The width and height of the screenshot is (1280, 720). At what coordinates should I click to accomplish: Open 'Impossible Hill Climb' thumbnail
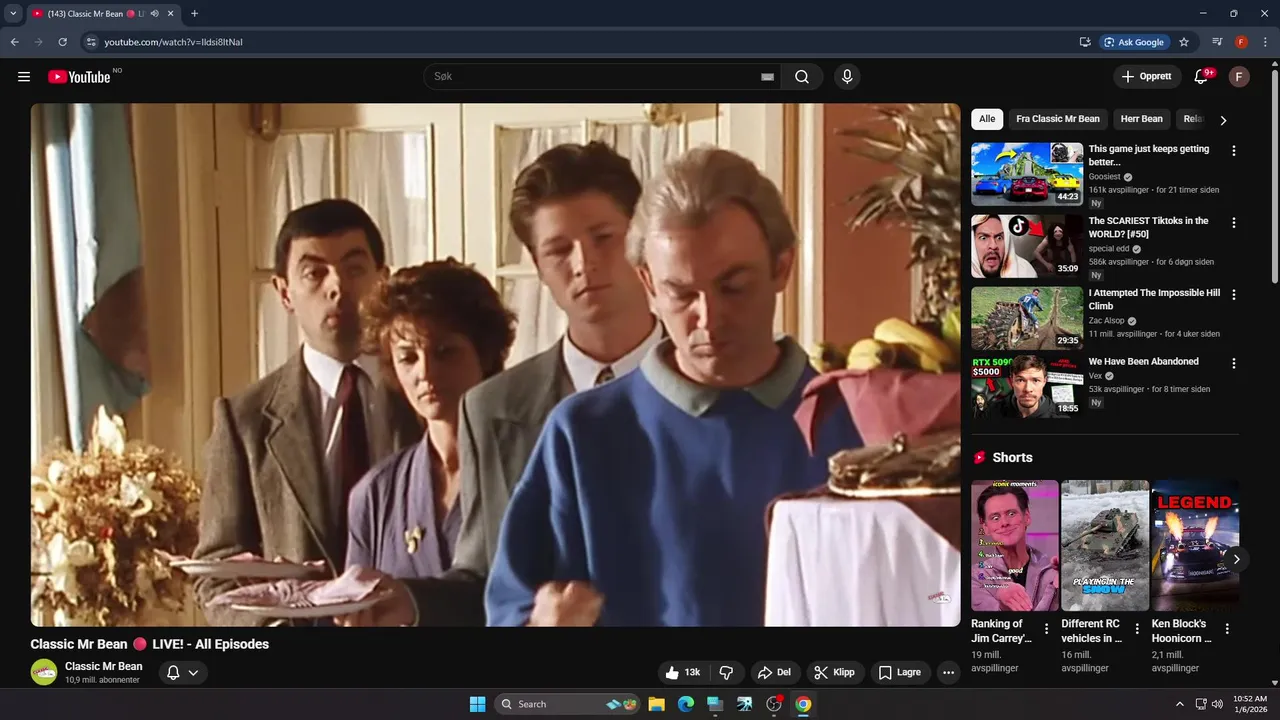tap(1027, 318)
